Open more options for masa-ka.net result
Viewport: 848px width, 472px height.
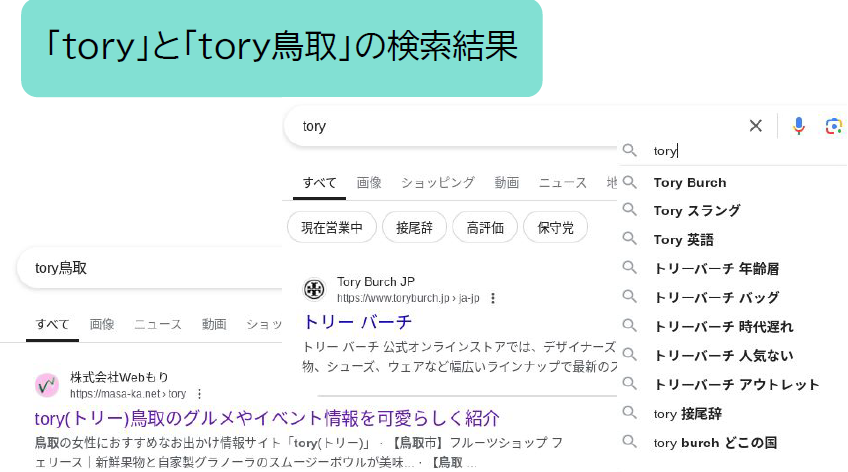(x=200, y=394)
